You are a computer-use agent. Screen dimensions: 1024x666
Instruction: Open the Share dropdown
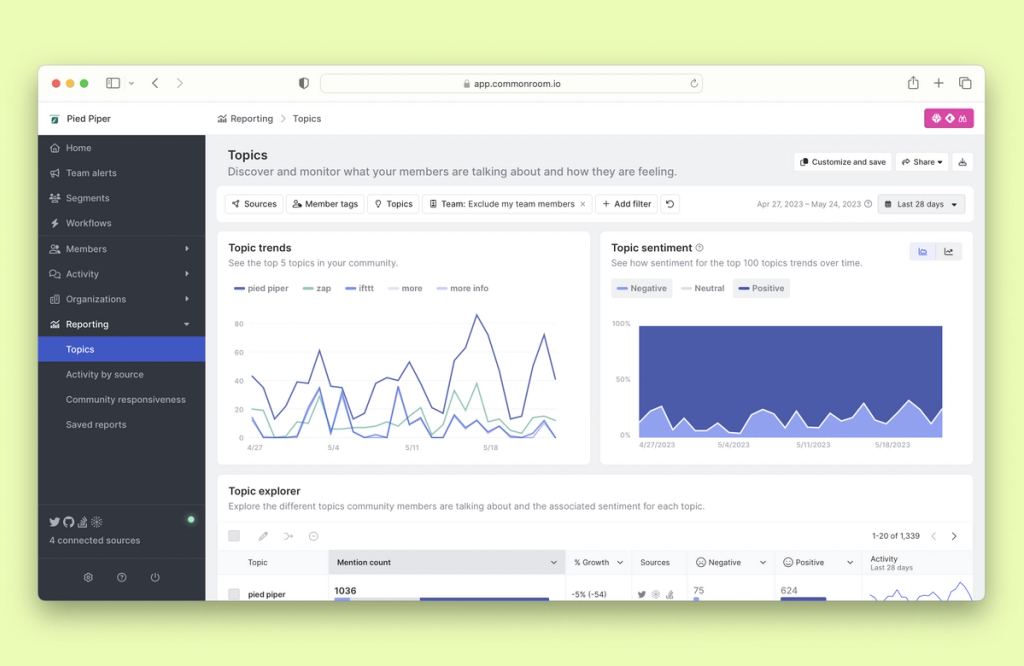click(922, 162)
